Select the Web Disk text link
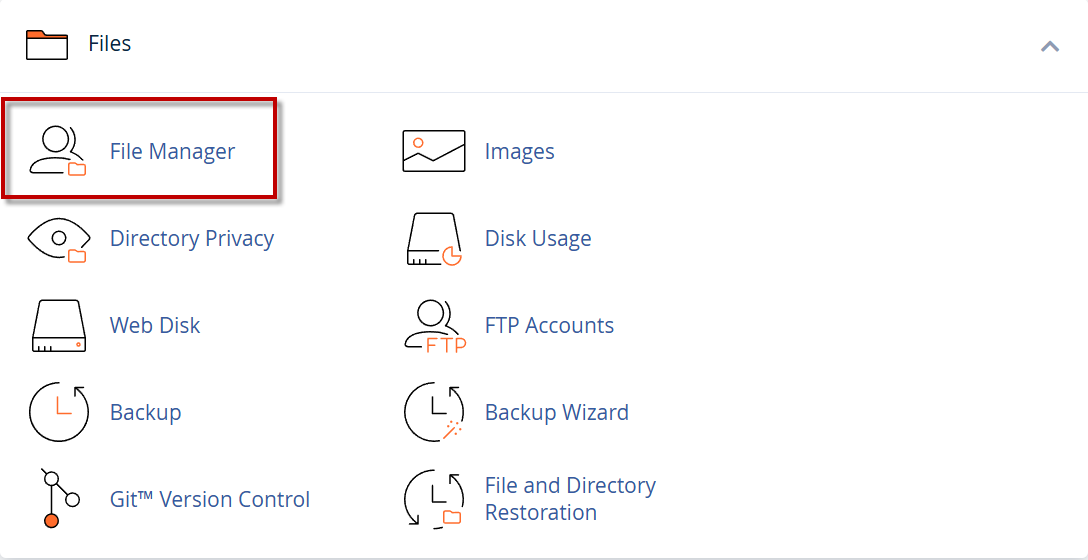Screen dimensions: 1088x560 click(155, 326)
